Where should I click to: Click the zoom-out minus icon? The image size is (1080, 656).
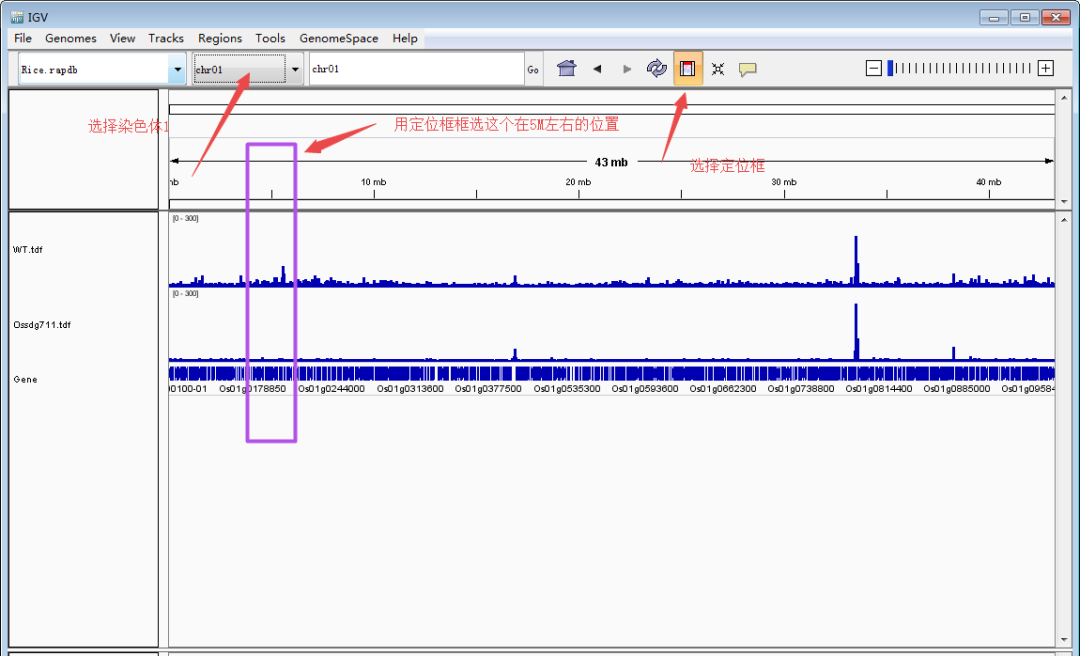tap(873, 67)
